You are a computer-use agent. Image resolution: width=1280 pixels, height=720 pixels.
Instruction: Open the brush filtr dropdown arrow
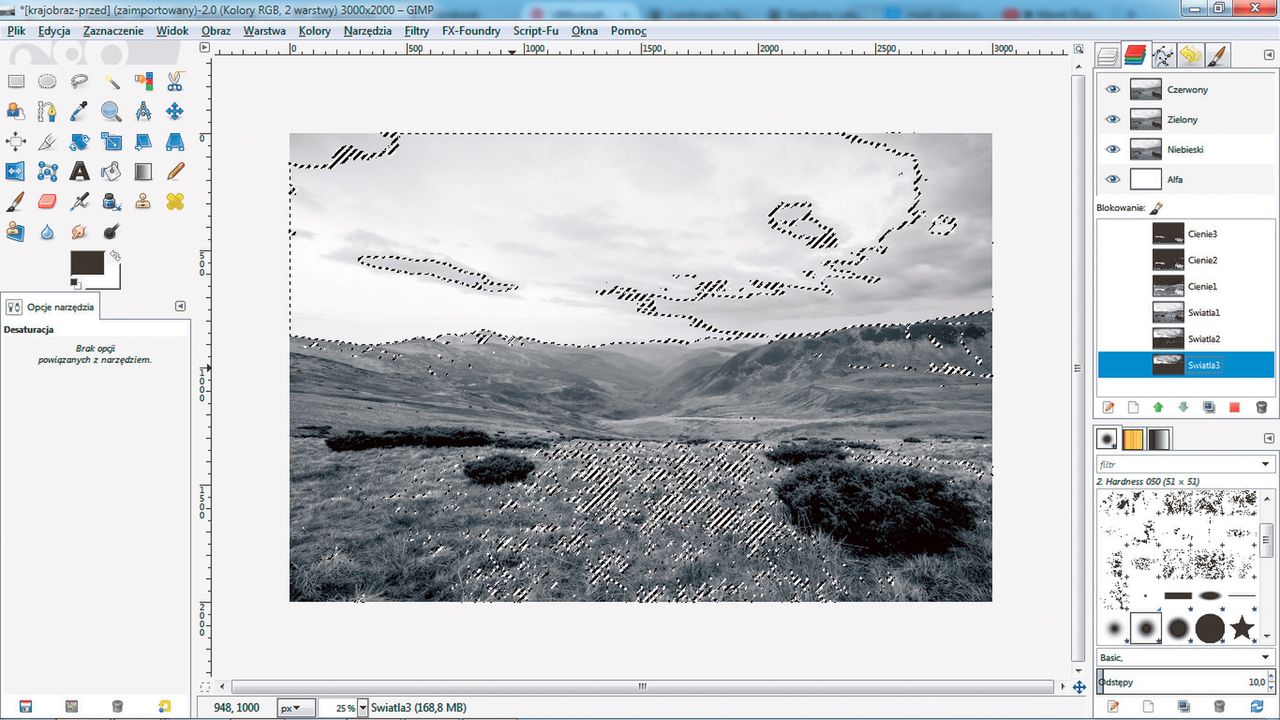click(1266, 465)
